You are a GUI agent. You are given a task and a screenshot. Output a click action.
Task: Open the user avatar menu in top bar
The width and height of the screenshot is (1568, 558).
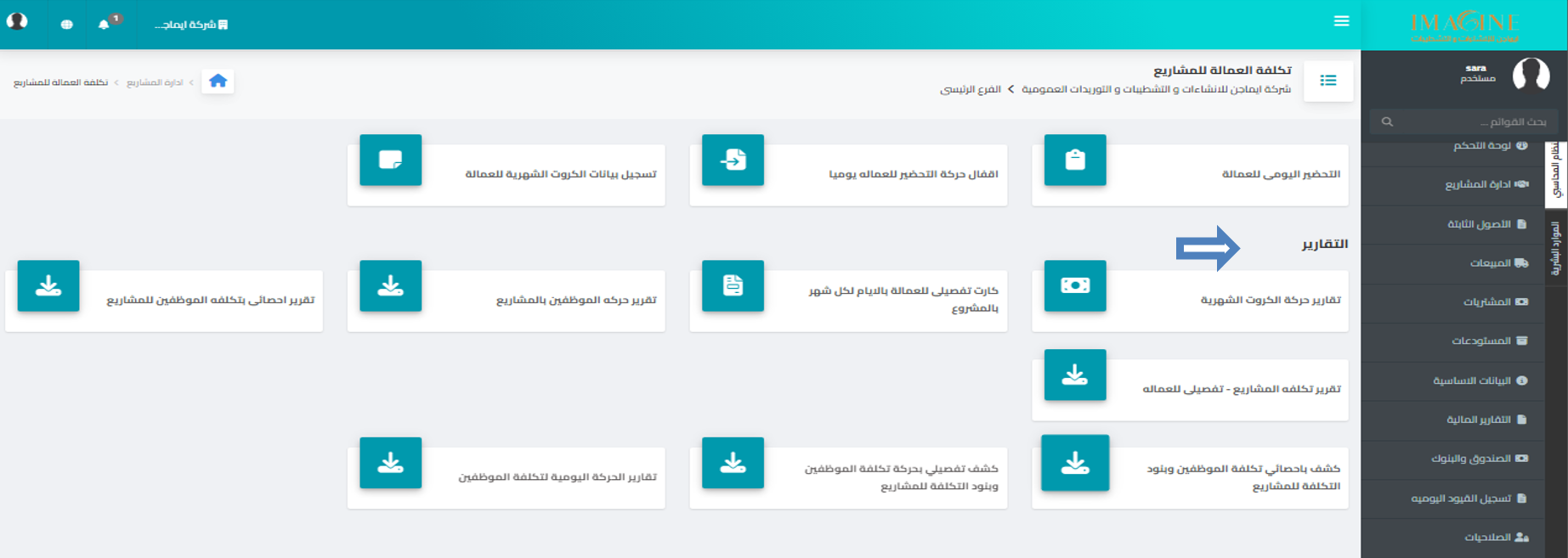17,21
